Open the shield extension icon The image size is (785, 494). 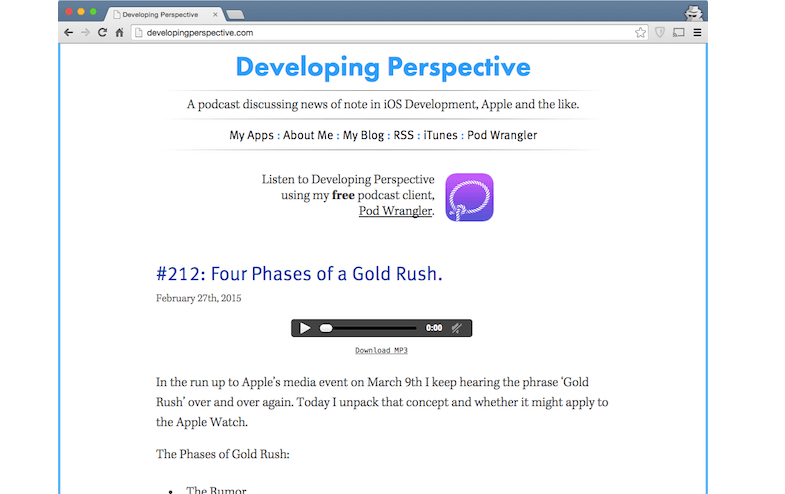coord(660,33)
